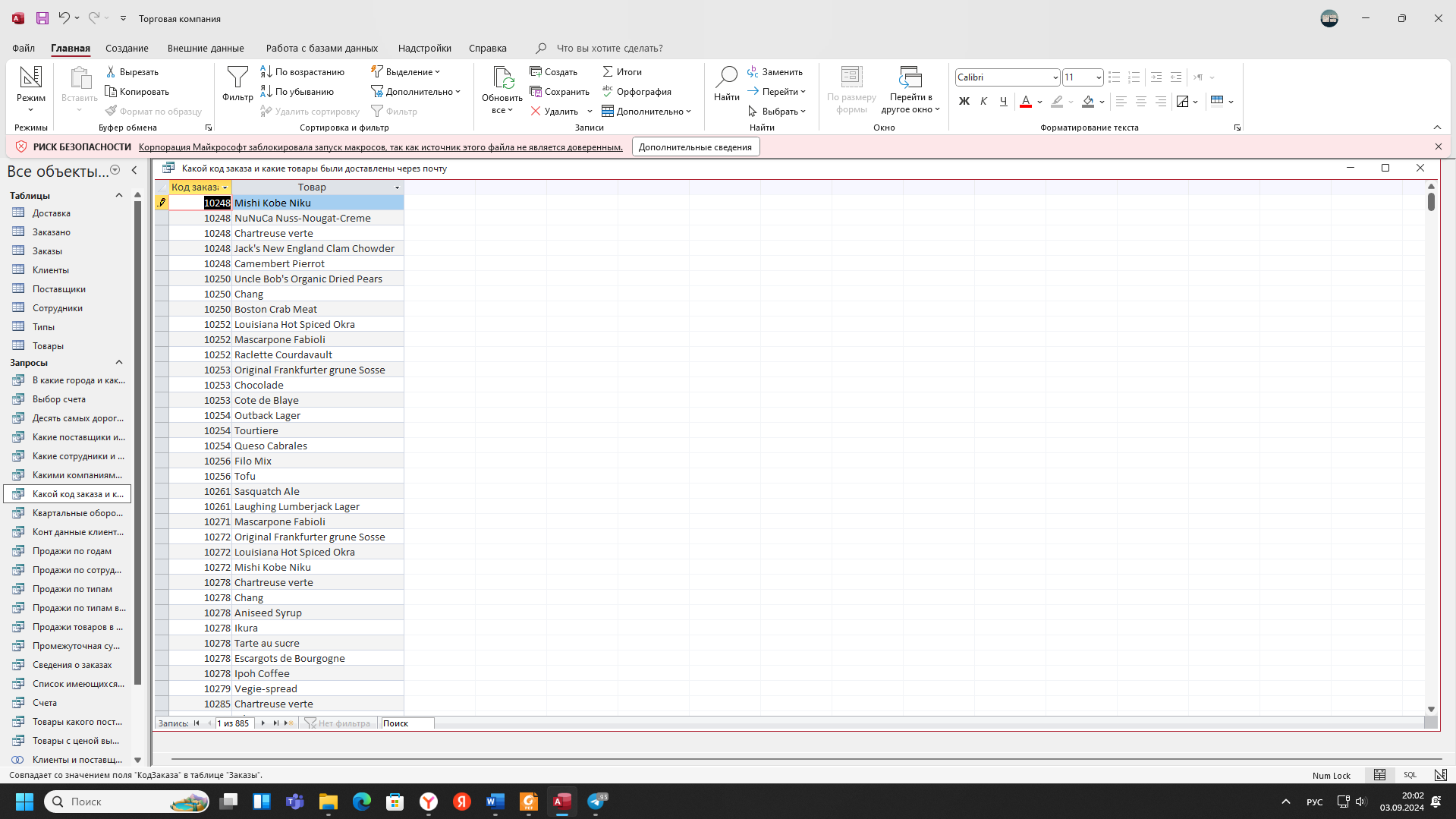Screen dimensions: 1456x819
Task: Open font size 11 dropdown
Action: point(1098,77)
